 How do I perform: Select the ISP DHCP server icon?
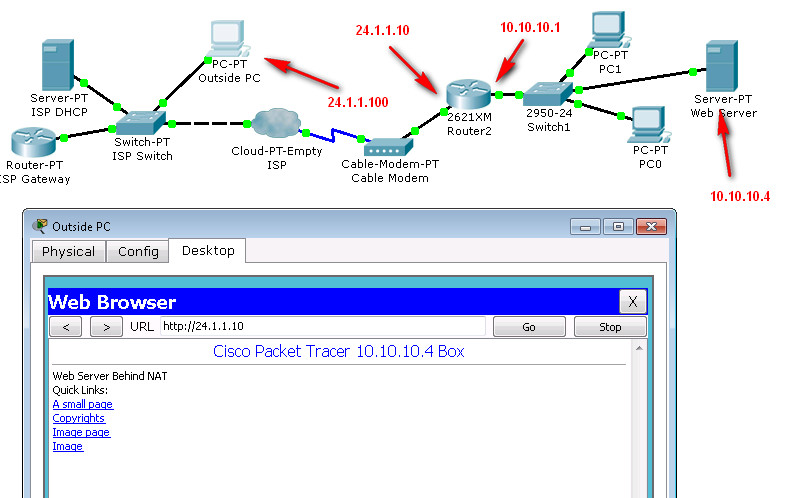pos(57,65)
